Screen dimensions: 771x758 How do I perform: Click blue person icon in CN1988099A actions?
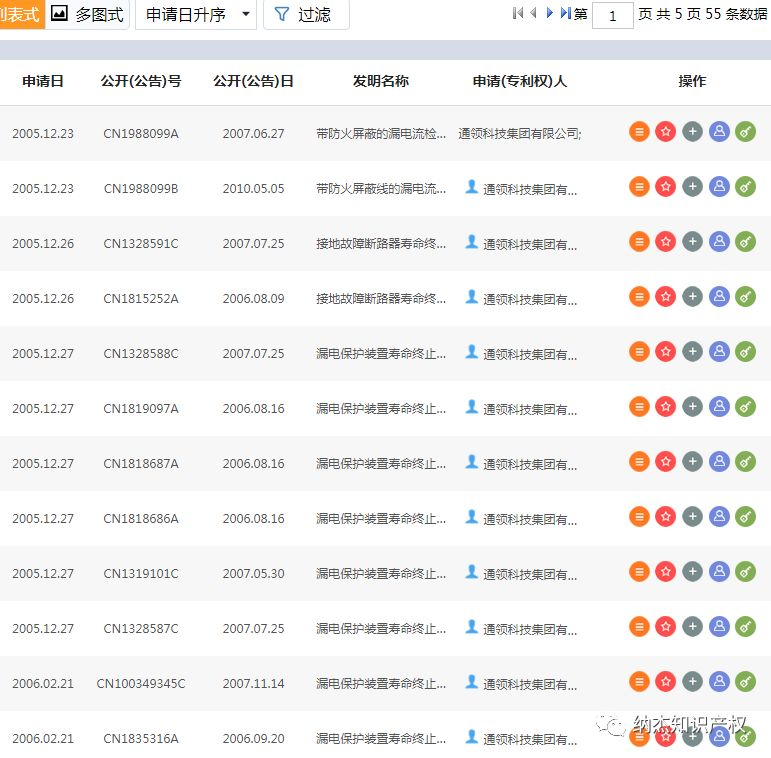[719, 132]
